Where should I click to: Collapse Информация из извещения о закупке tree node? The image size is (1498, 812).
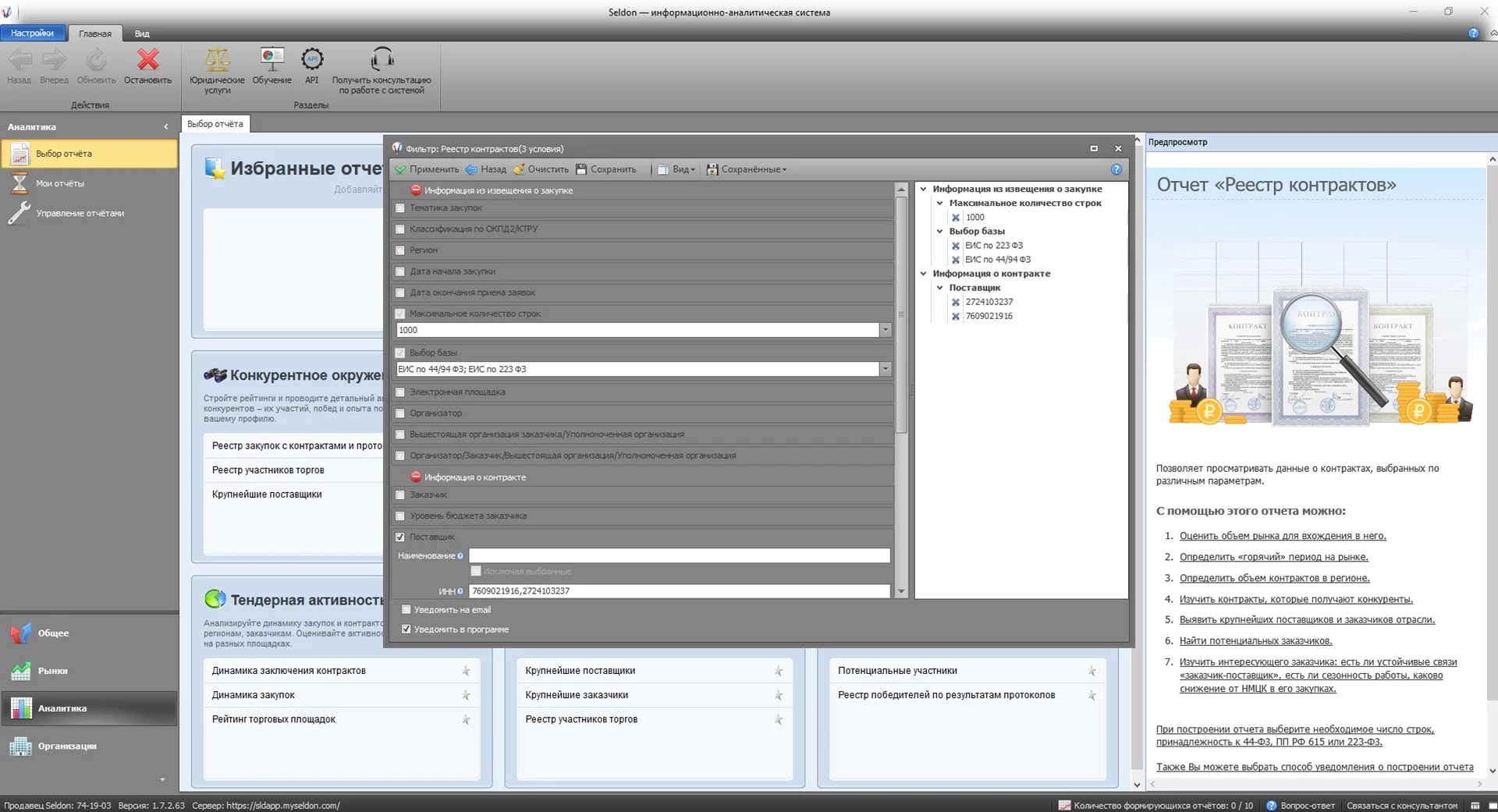tap(923, 189)
